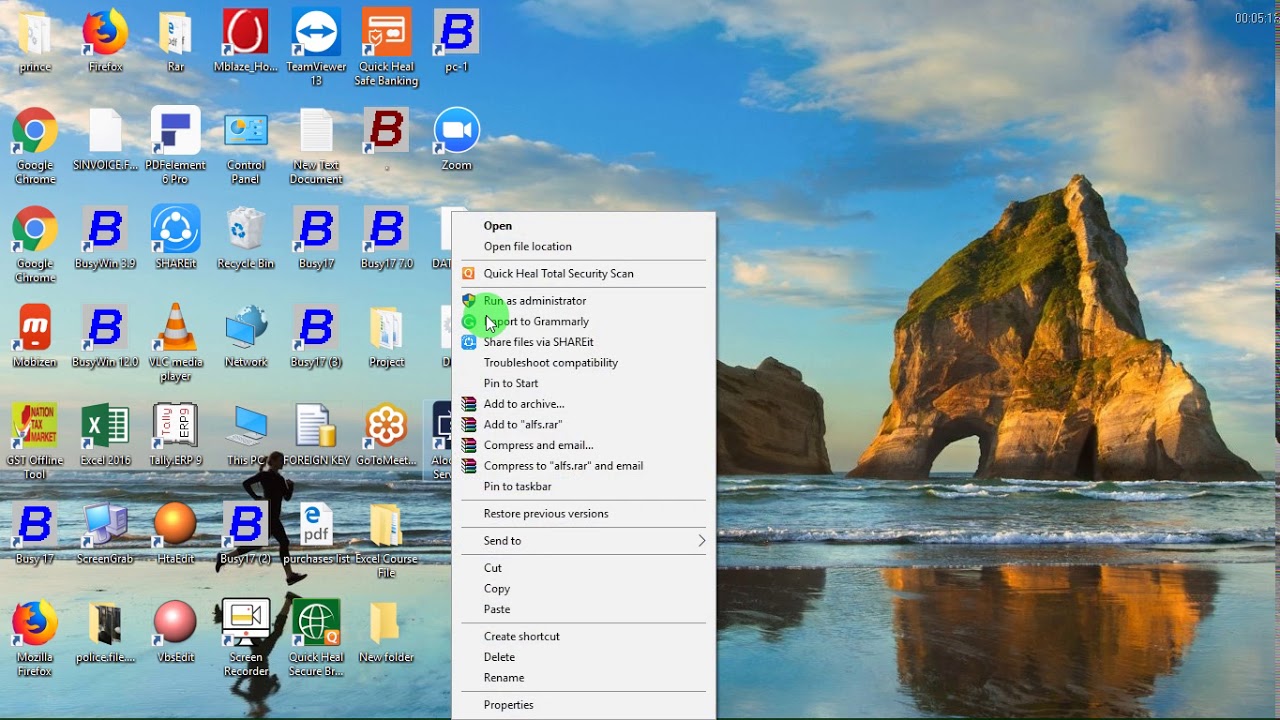The width and height of the screenshot is (1280, 720).
Task: Launch the GoToMeet... desktop icon
Action: coord(386,435)
